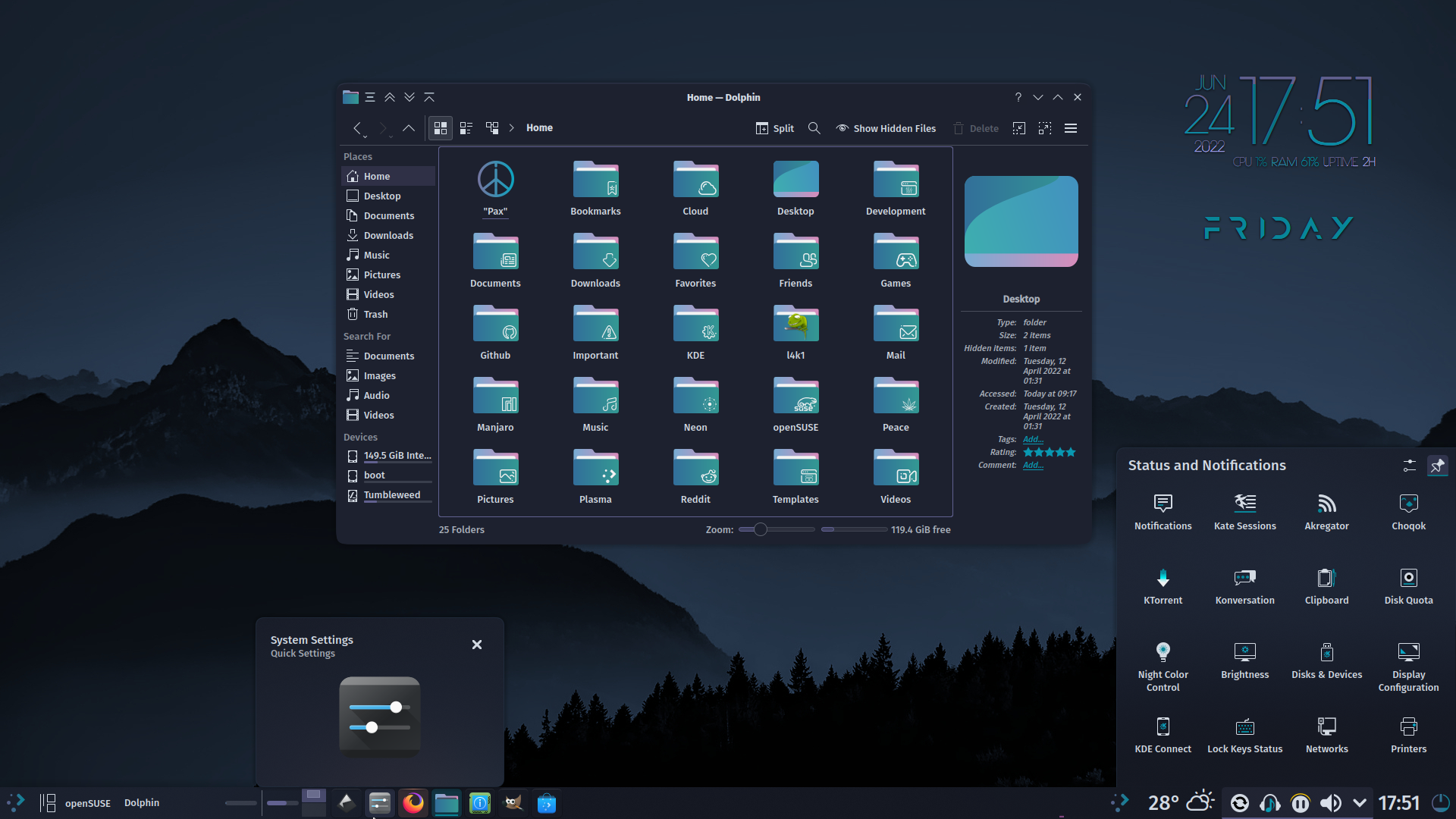
Task: Click the free disk space bar
Action: [854, 529]
